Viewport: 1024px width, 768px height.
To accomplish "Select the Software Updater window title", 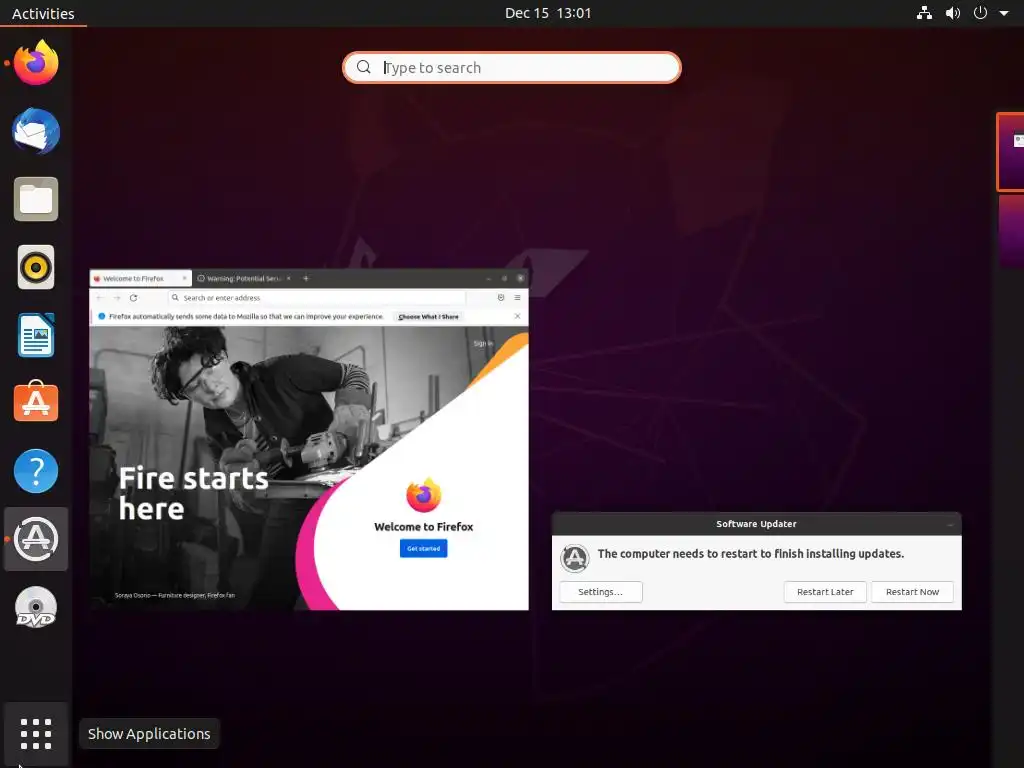I will click(x=756, y=524).
